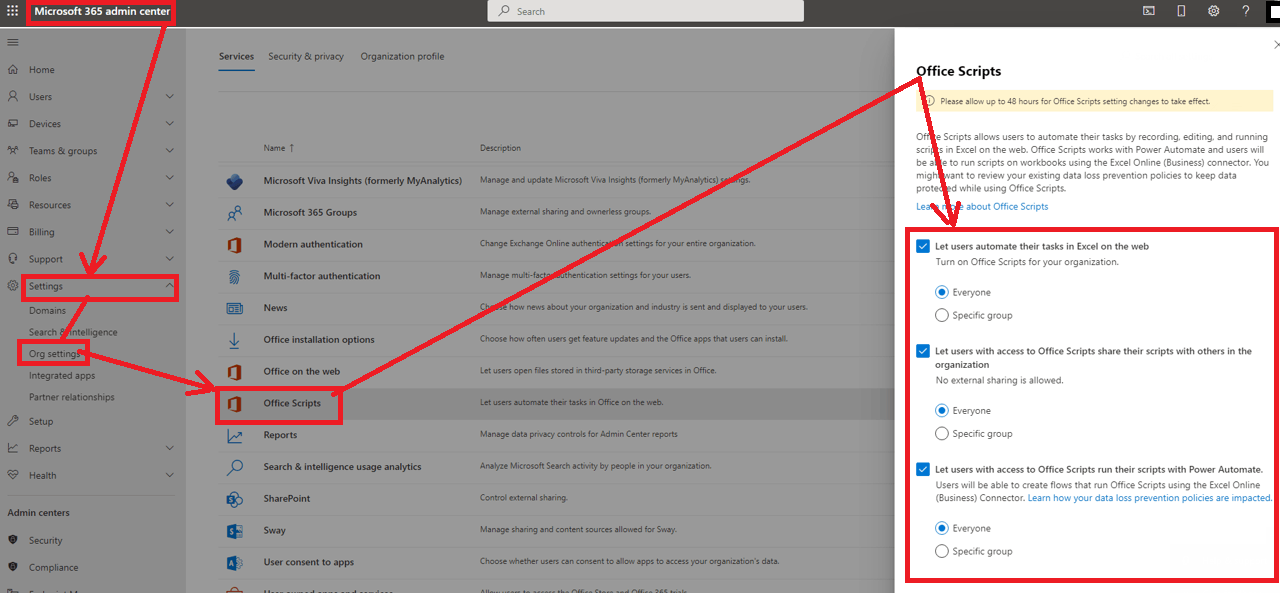
Task: Click the Office installation options download icon
Action: [x=235, y=340]
